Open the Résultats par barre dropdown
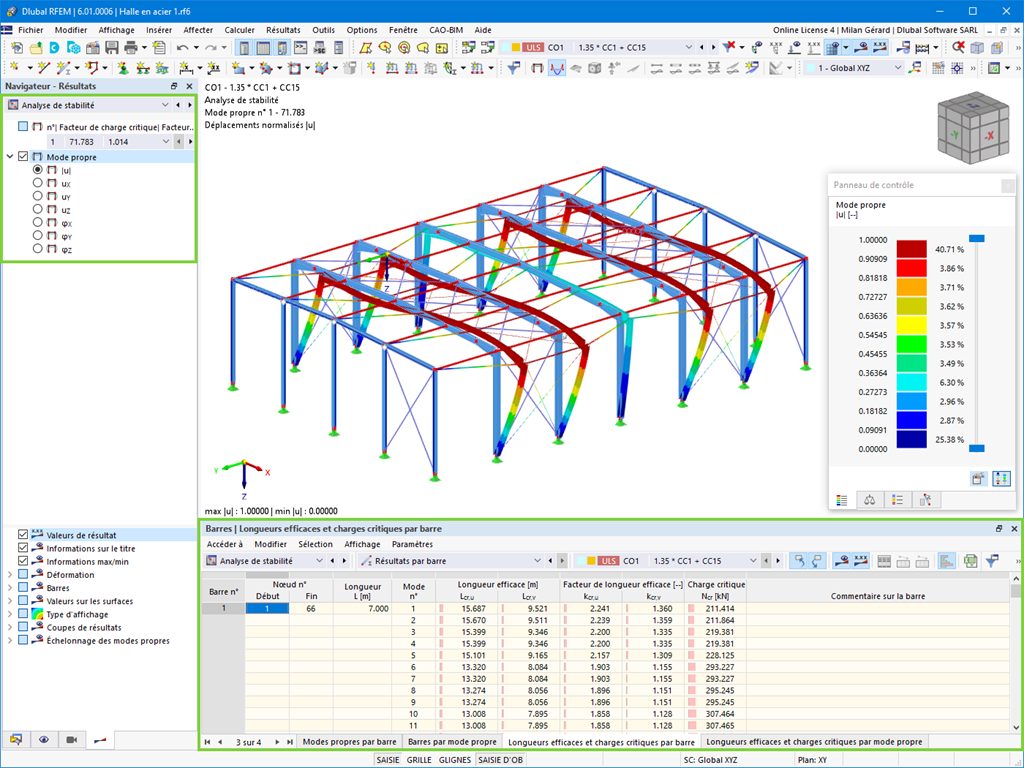The width and height of the screenshot is (1024, 768). pyautogui.click(x=451, y=561)
